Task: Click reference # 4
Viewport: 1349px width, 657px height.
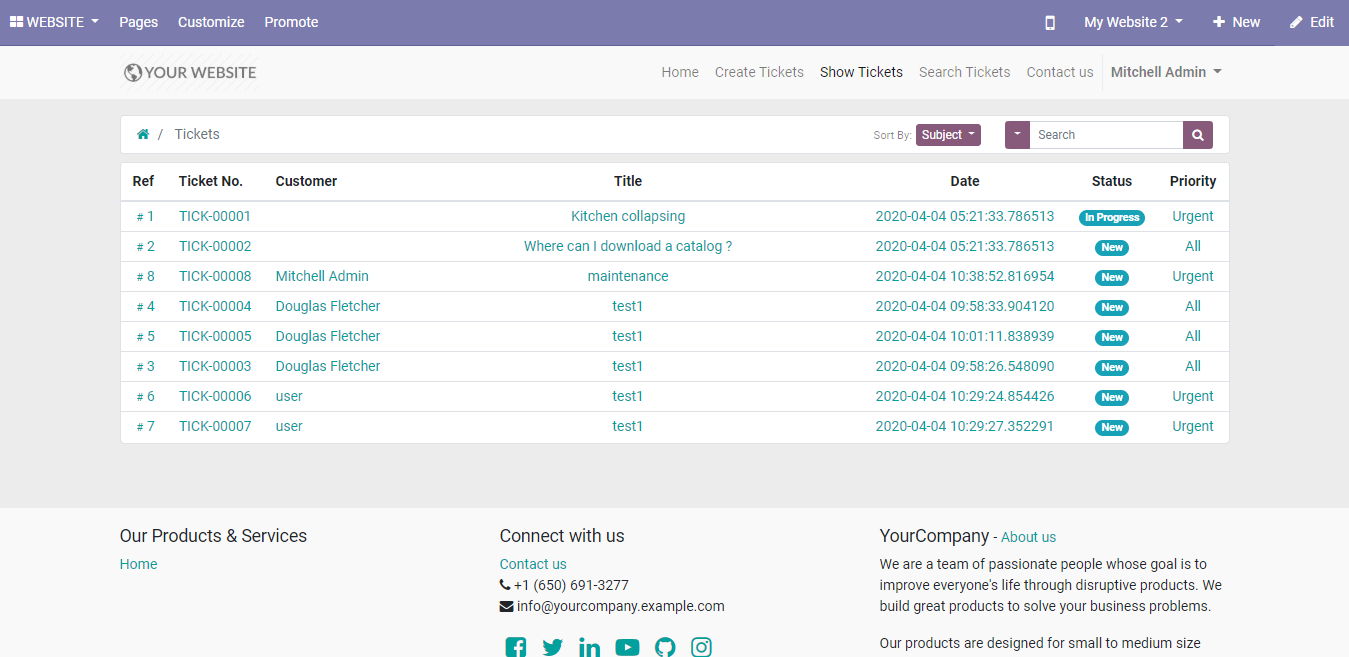Action: coord(145,306)
